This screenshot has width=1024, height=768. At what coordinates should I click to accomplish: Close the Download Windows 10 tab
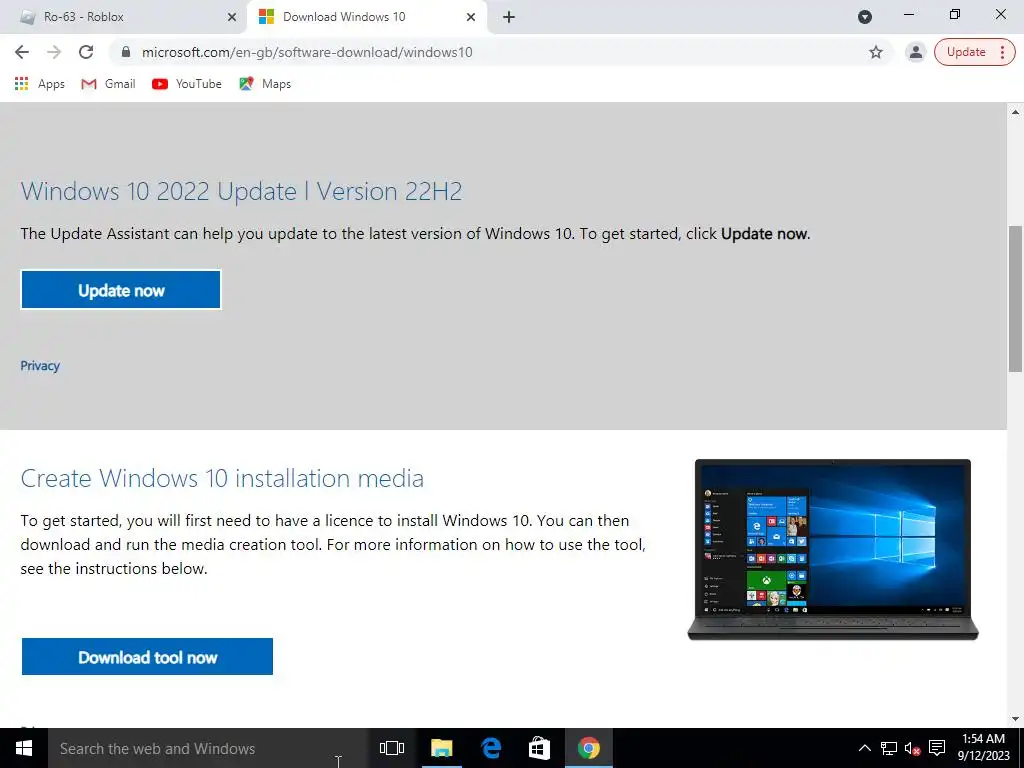tap(471, 17)
